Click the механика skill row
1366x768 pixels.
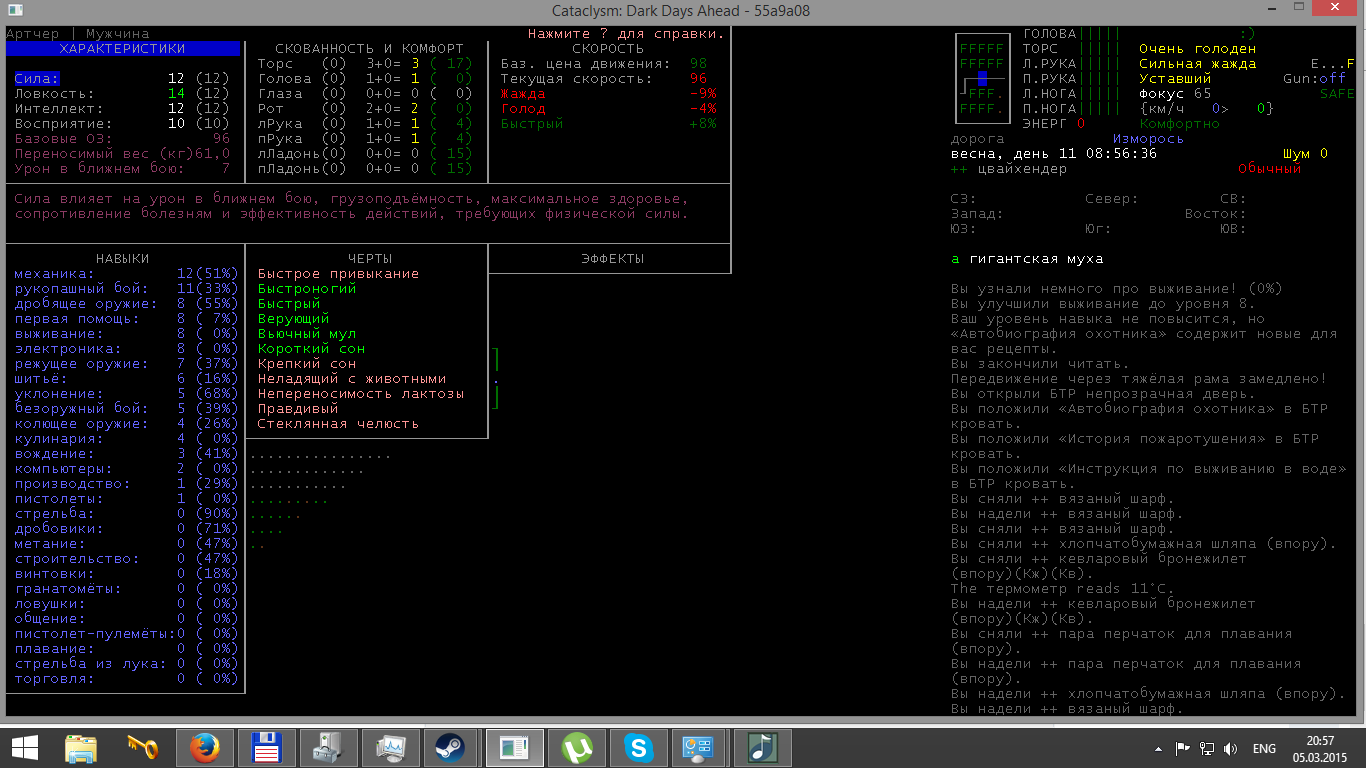click(126, 273)
